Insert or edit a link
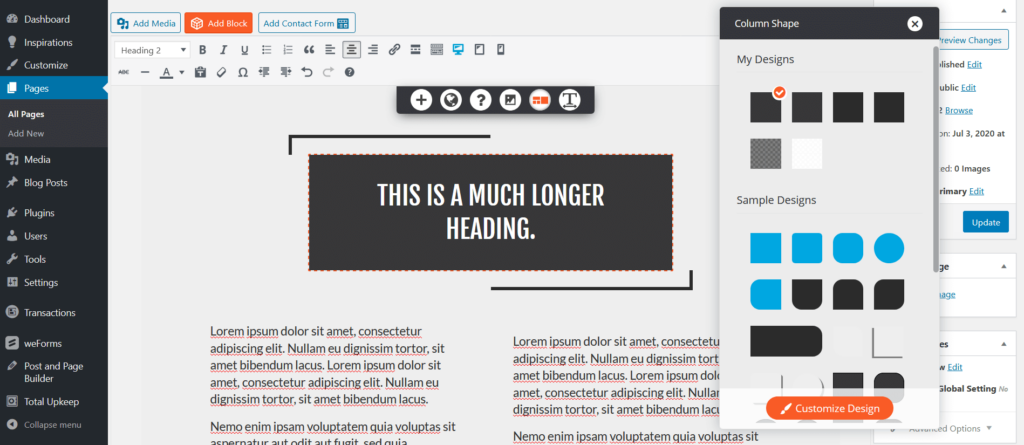This screenshot has width=1024, height=445. click(x=394, y=50)
